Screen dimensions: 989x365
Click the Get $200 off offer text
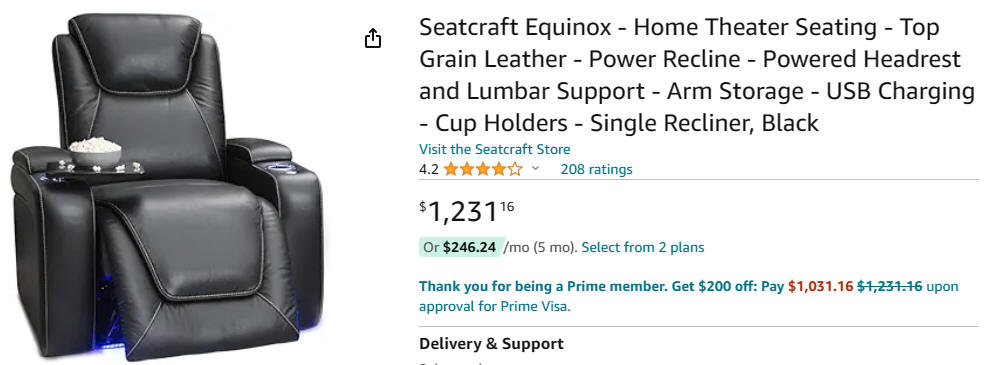click(x=713, y=286)
